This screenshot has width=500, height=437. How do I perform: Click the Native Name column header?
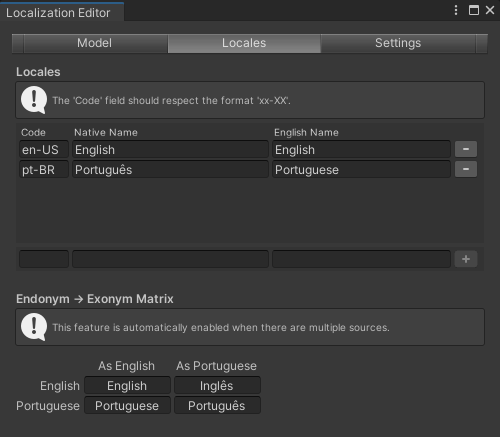click(x=106, y=132)
